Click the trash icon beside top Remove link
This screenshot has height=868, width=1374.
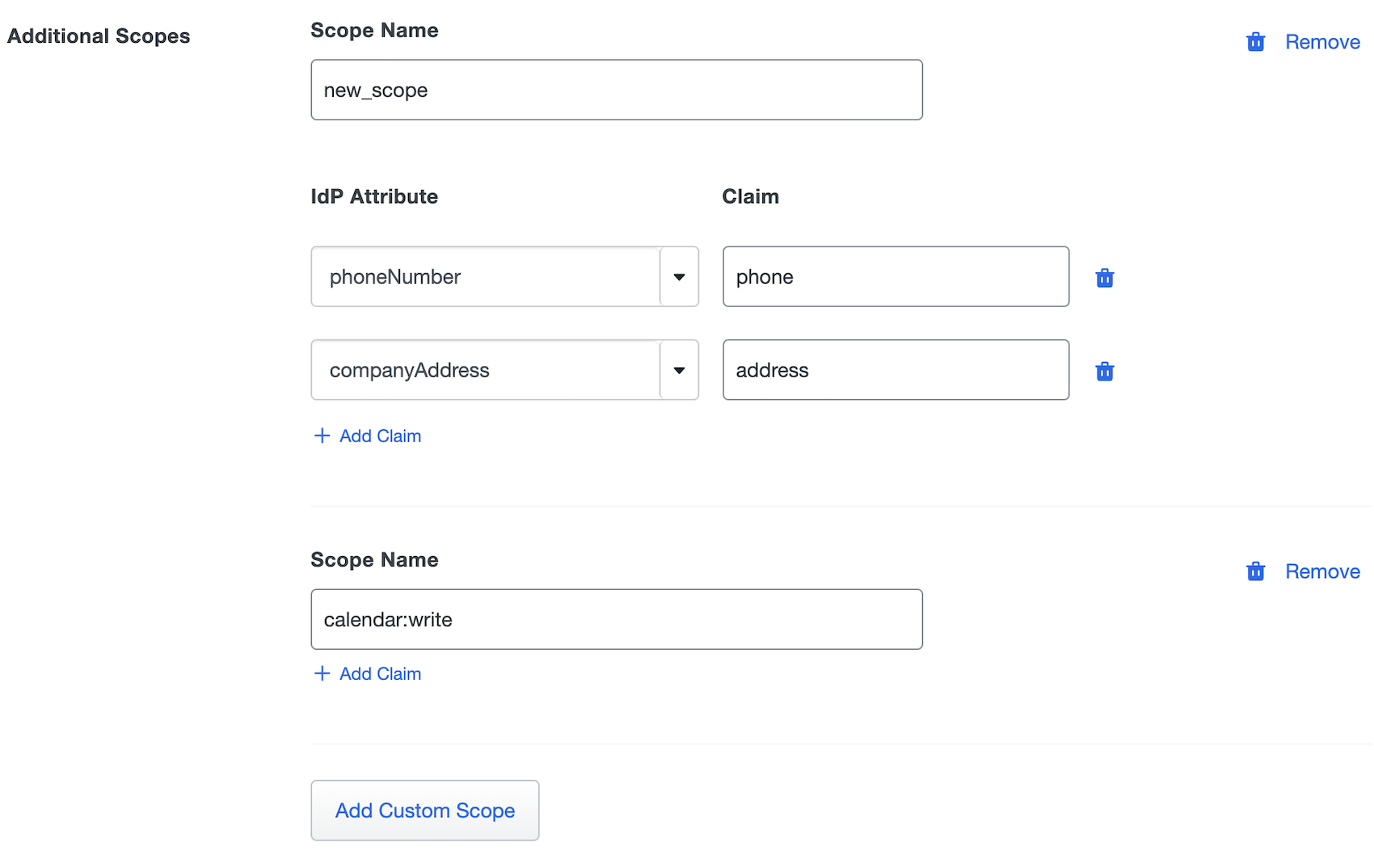click(x=1255, y=41)
